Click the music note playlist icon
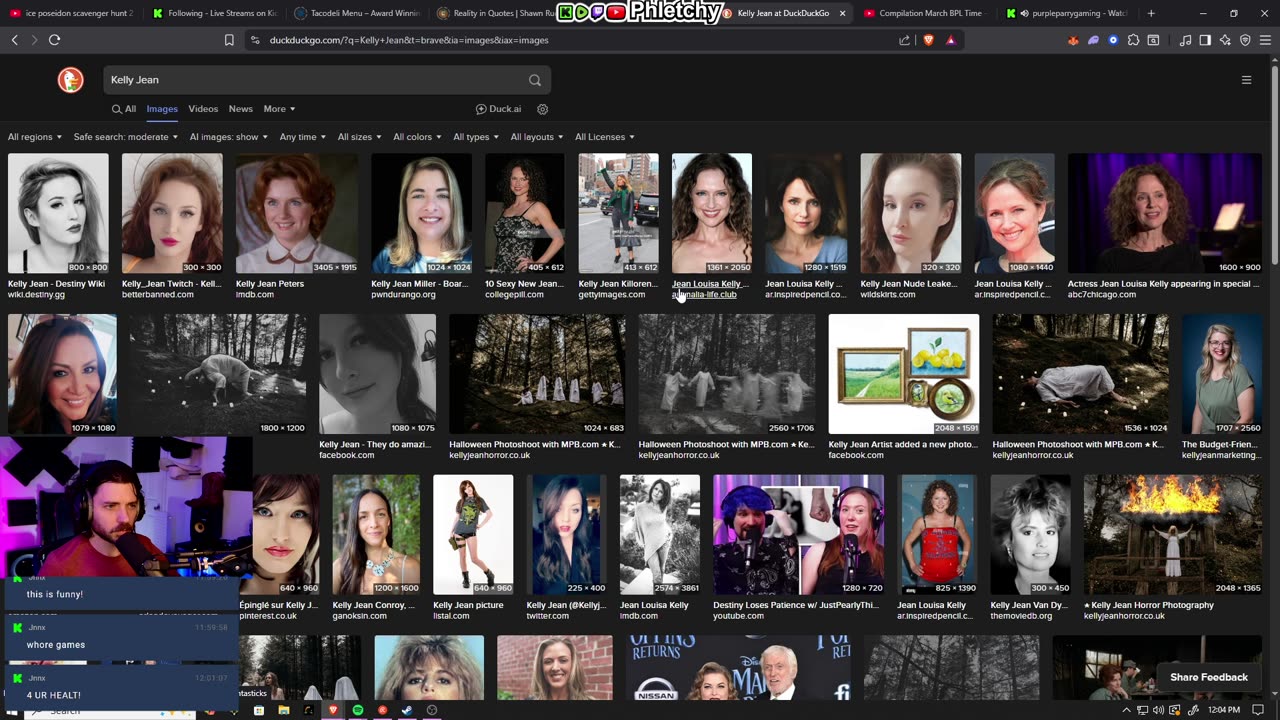 tap(1185, 40)
